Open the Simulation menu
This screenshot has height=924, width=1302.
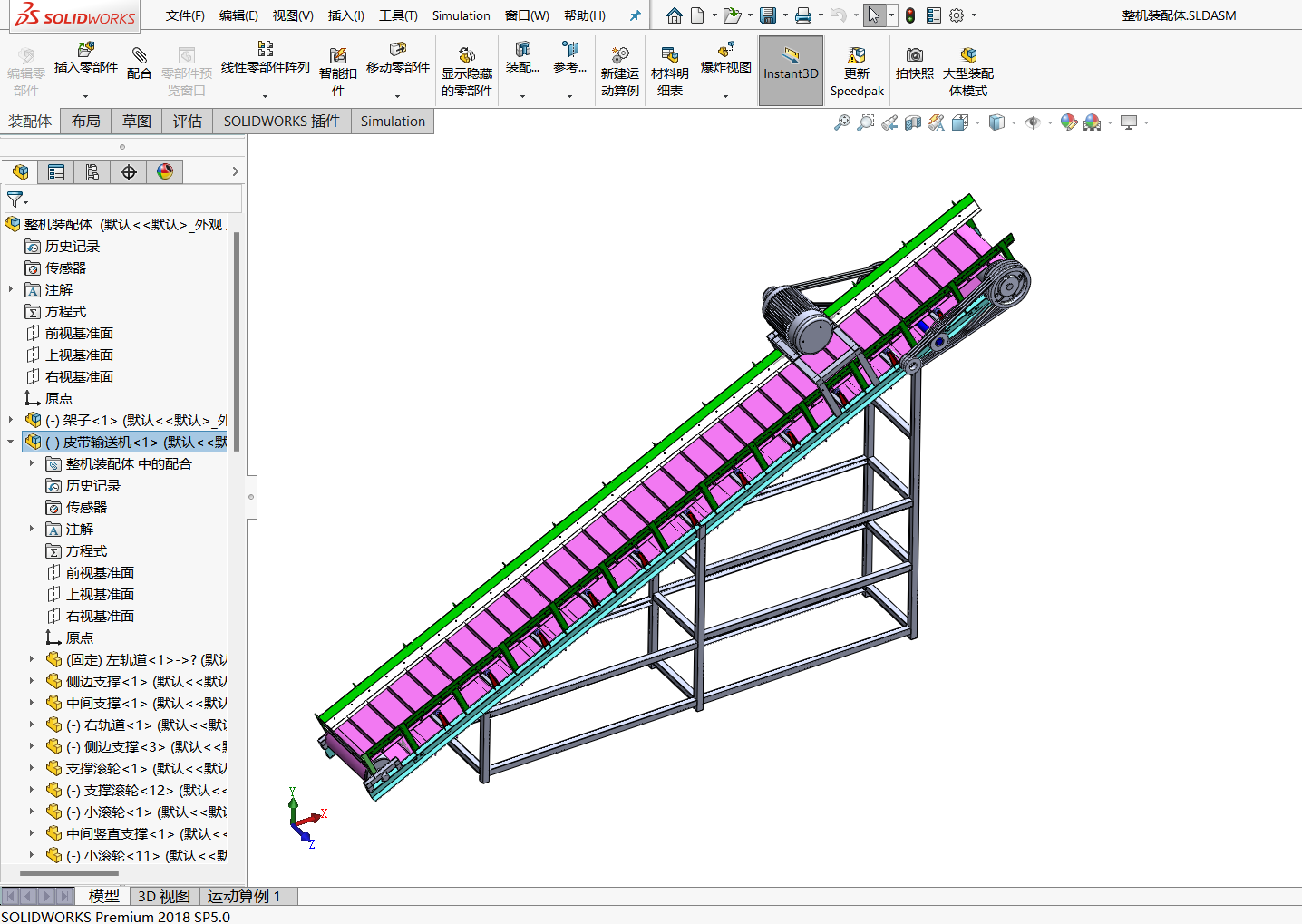click(461, 15)
